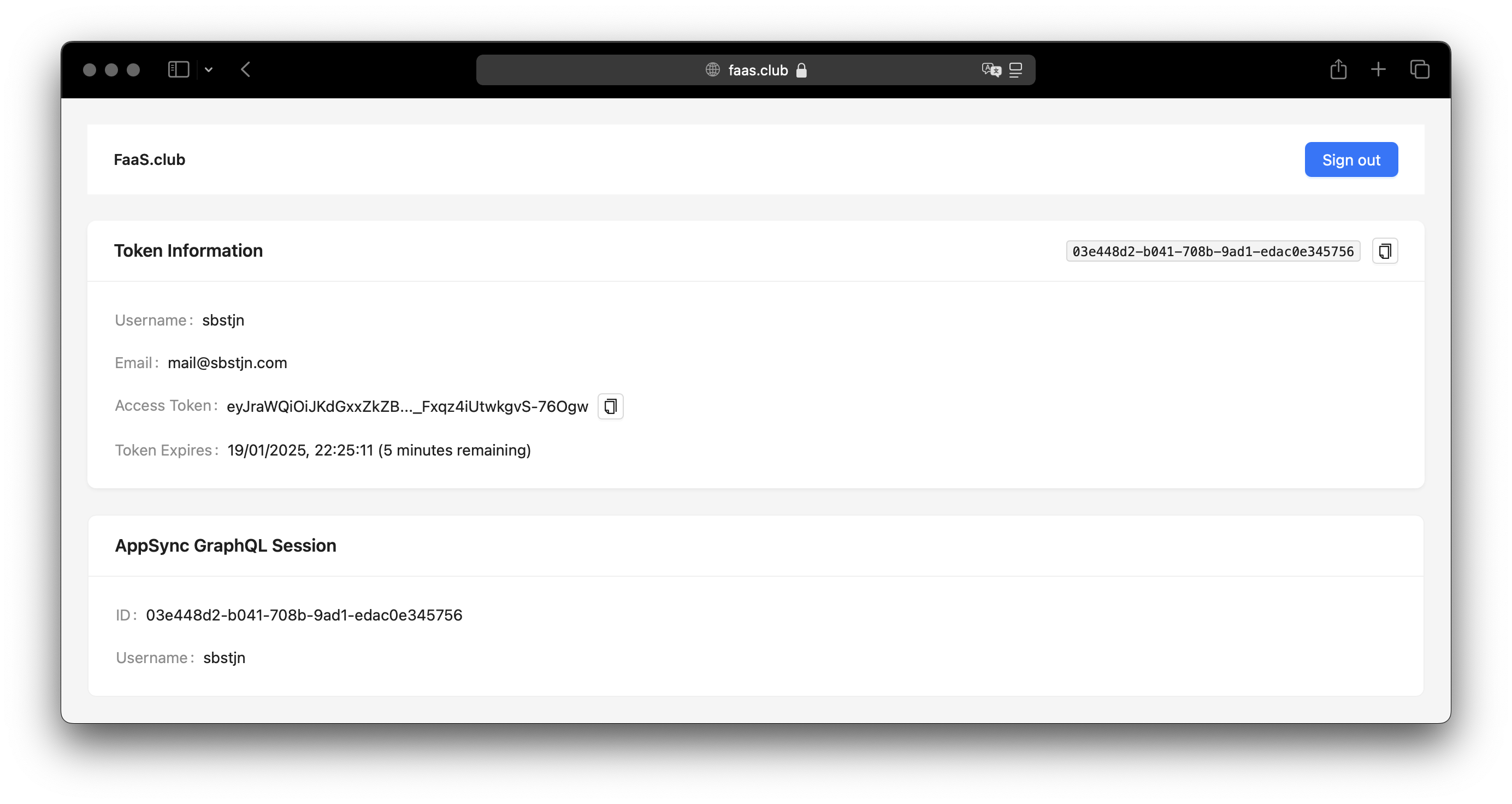Viewport: 1512px width, 804px height.
Task: Click the share icon in Safari toolbar
Action: click(x=1339, y=69)
